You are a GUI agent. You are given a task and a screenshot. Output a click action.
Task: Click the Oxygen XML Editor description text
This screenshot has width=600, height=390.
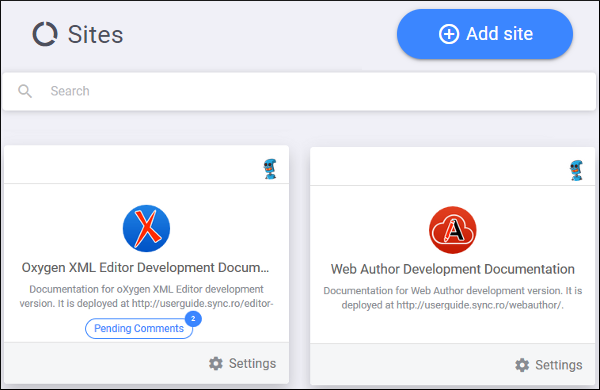(x=146, y=296)
